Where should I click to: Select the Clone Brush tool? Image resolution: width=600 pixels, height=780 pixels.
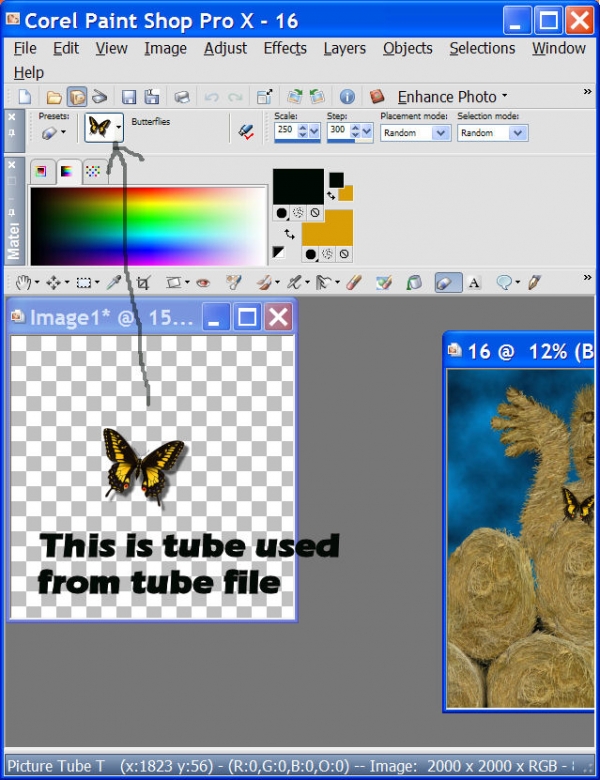[x=294, y=283]
